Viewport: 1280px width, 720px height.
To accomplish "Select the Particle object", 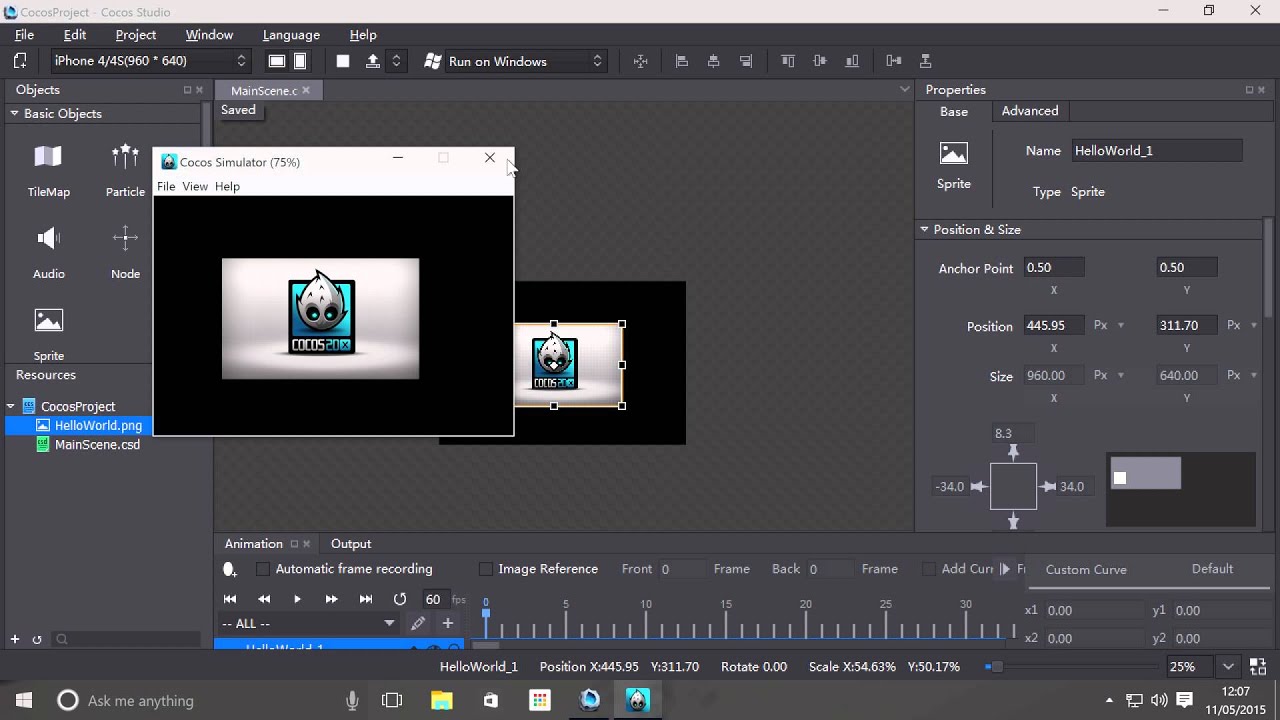I will [125, 171].
